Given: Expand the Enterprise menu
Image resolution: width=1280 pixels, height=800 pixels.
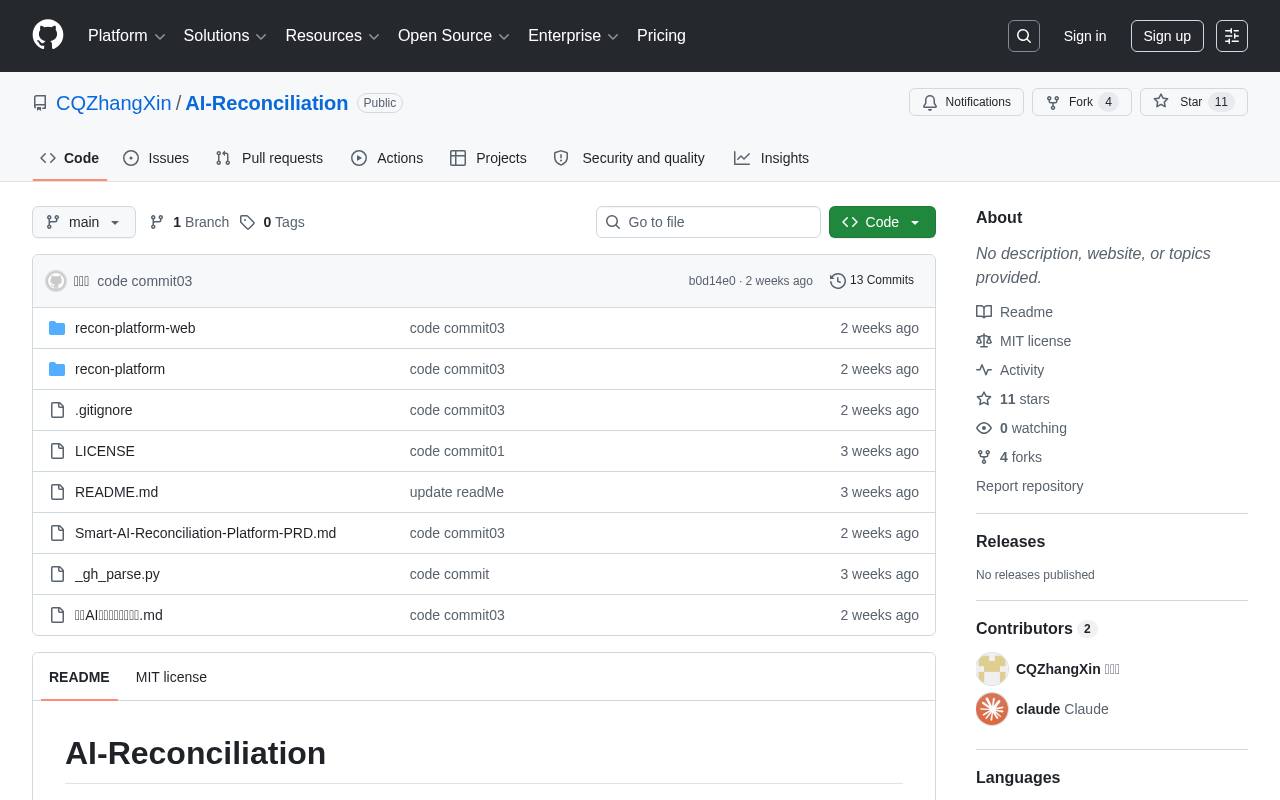Looking at the screenshot, I should pyautogui.click(x=573, y=36).
